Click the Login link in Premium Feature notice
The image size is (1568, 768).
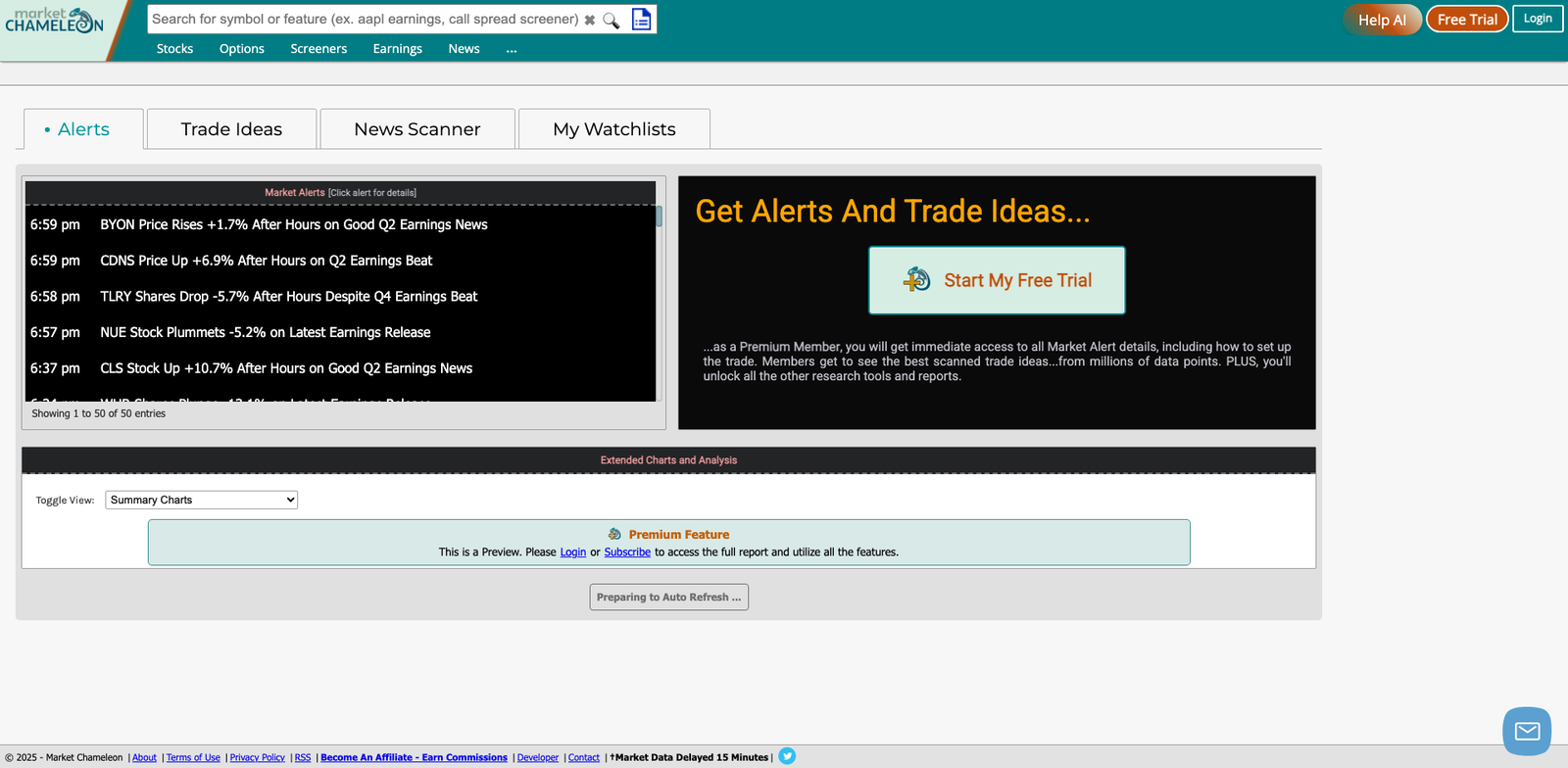click(x=573, y=552)
